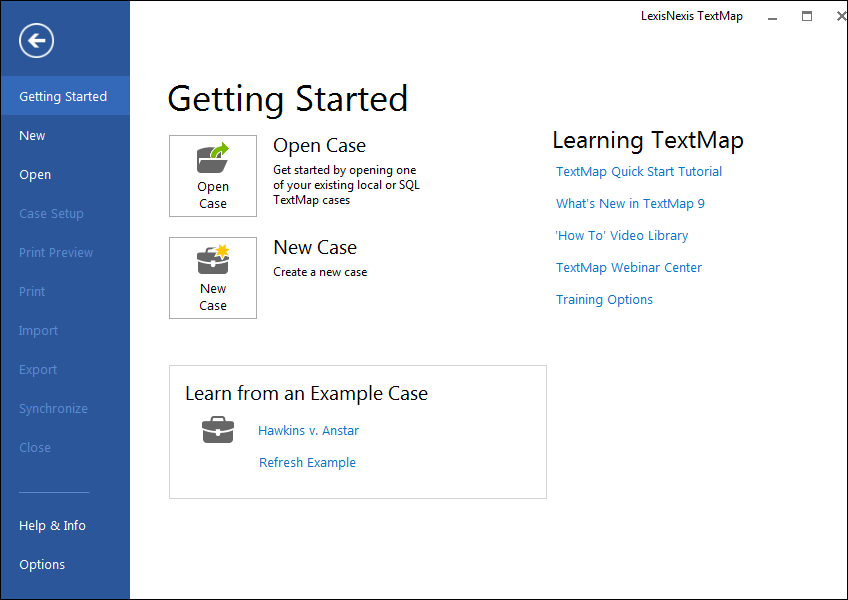Image resolution: width=848 pixels, height=600 pixels.
Task: Click the Learning TextMap heading
Action: tap(648, 140)
